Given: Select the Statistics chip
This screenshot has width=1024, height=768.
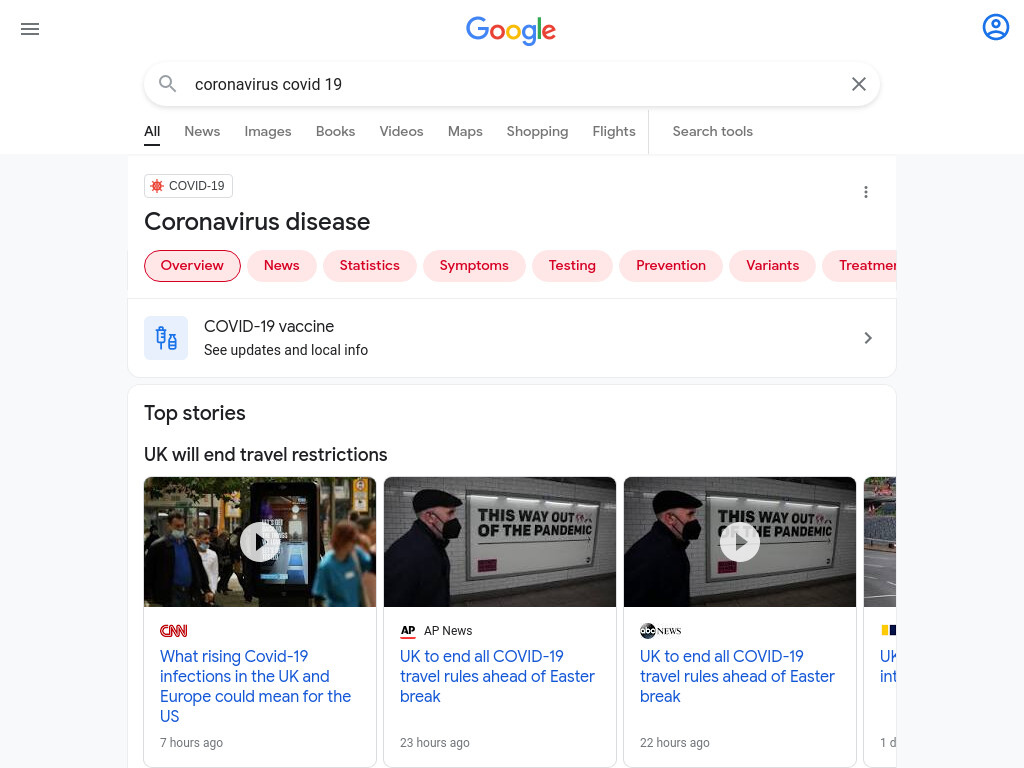Looking at the screenshot, I should coord(370,266).
